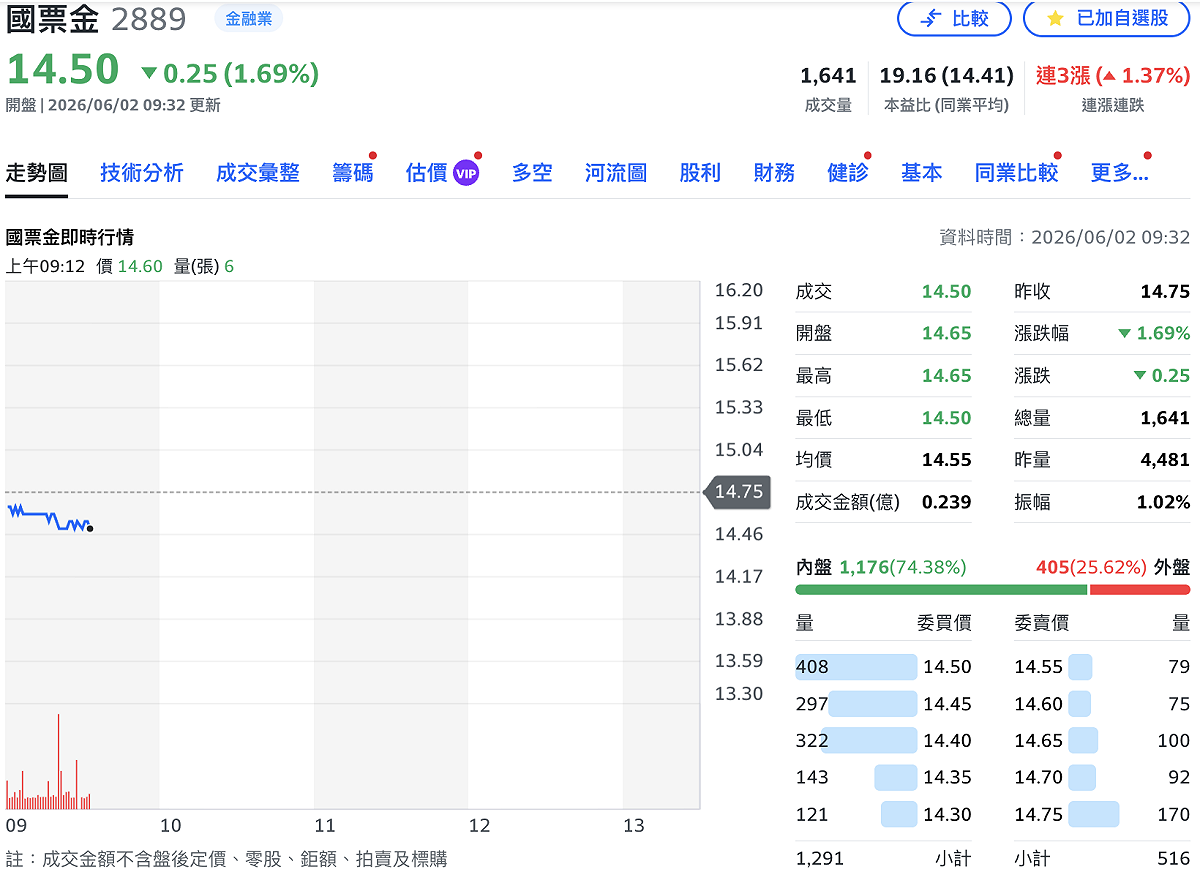Click the bid row at 14.45

[884, 704]
